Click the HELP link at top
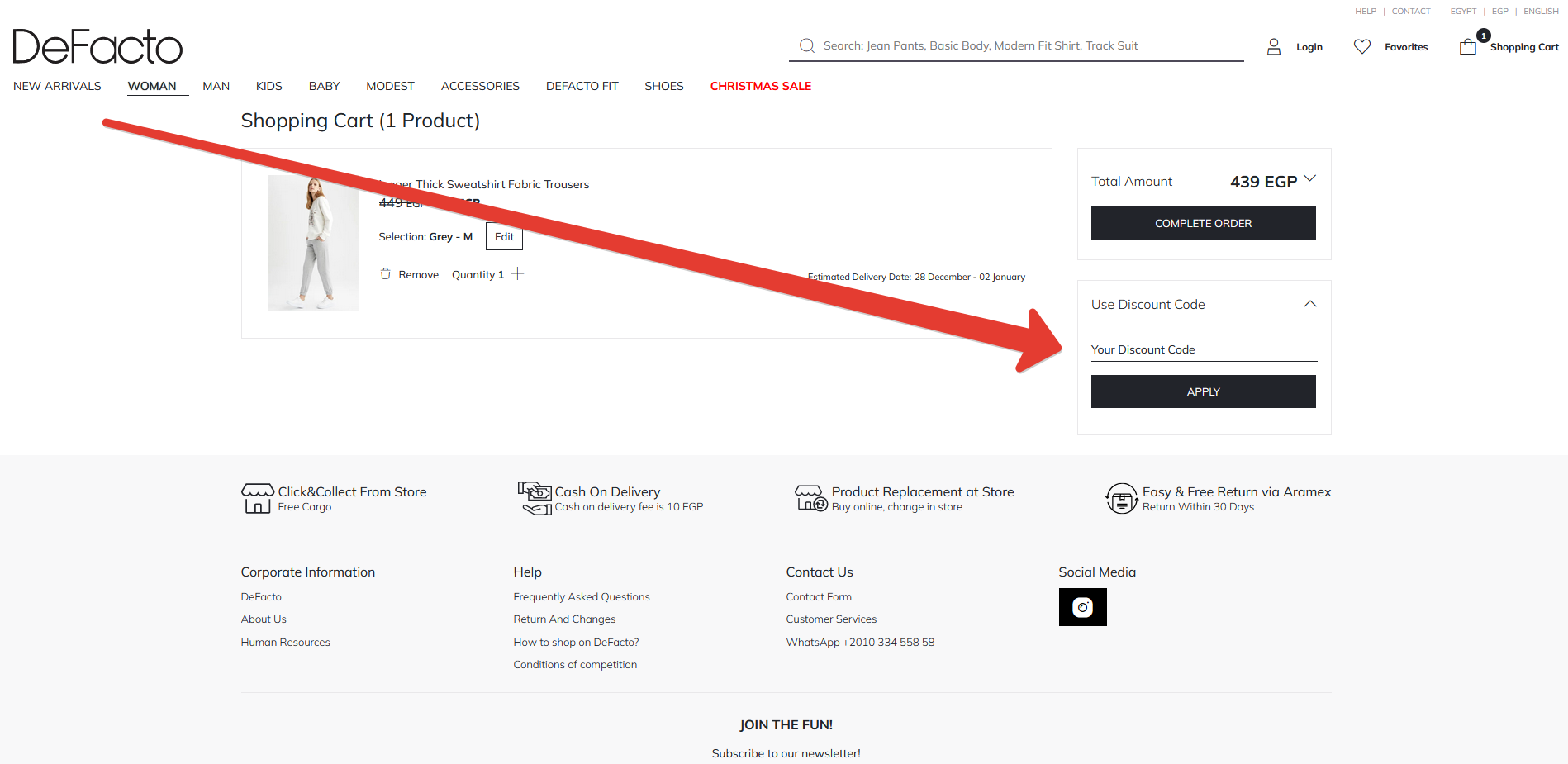Viewport: 1568px width, 764px height. [1366, 12]
